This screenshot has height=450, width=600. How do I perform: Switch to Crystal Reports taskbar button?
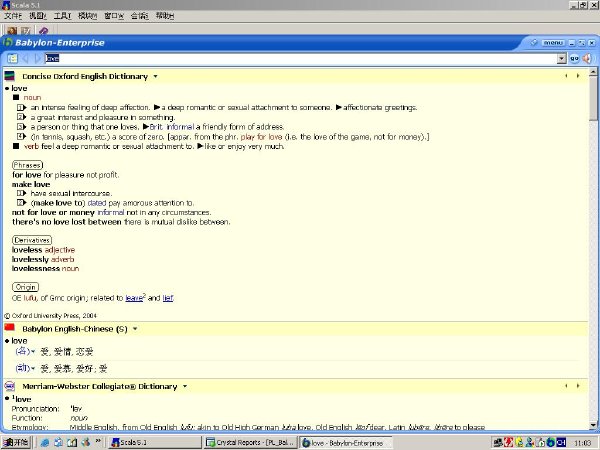pos(251,442)
